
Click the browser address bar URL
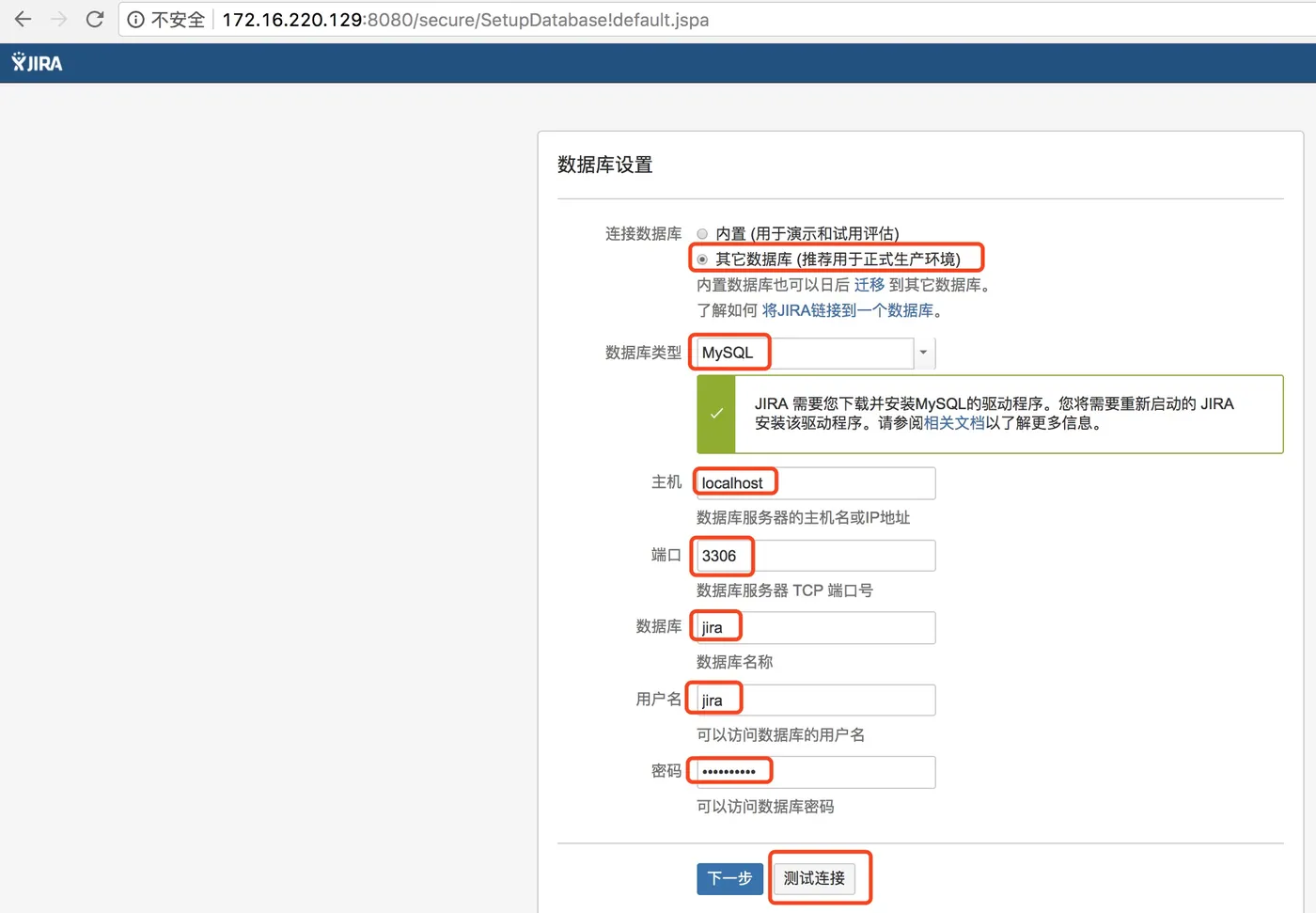pos(465,20)
